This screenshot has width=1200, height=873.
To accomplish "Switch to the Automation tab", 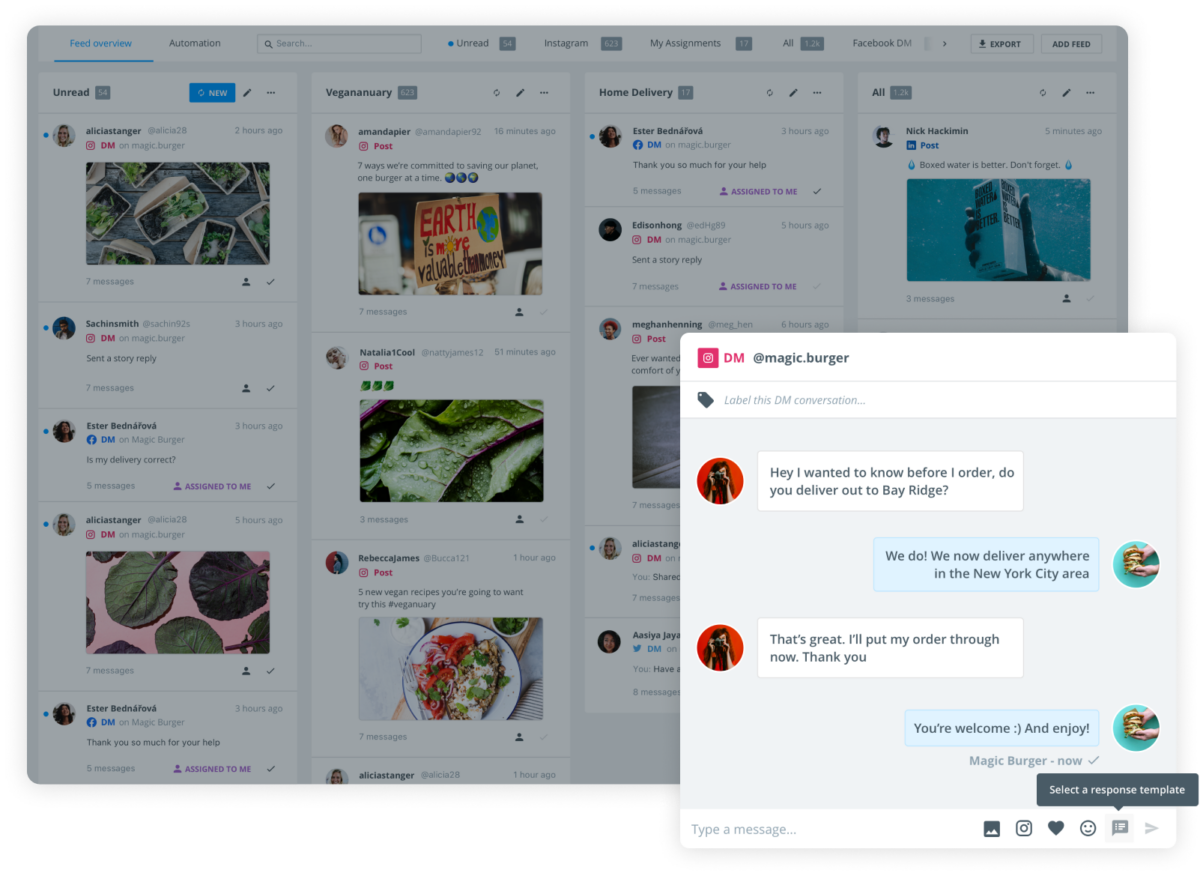I will point(194,43).
